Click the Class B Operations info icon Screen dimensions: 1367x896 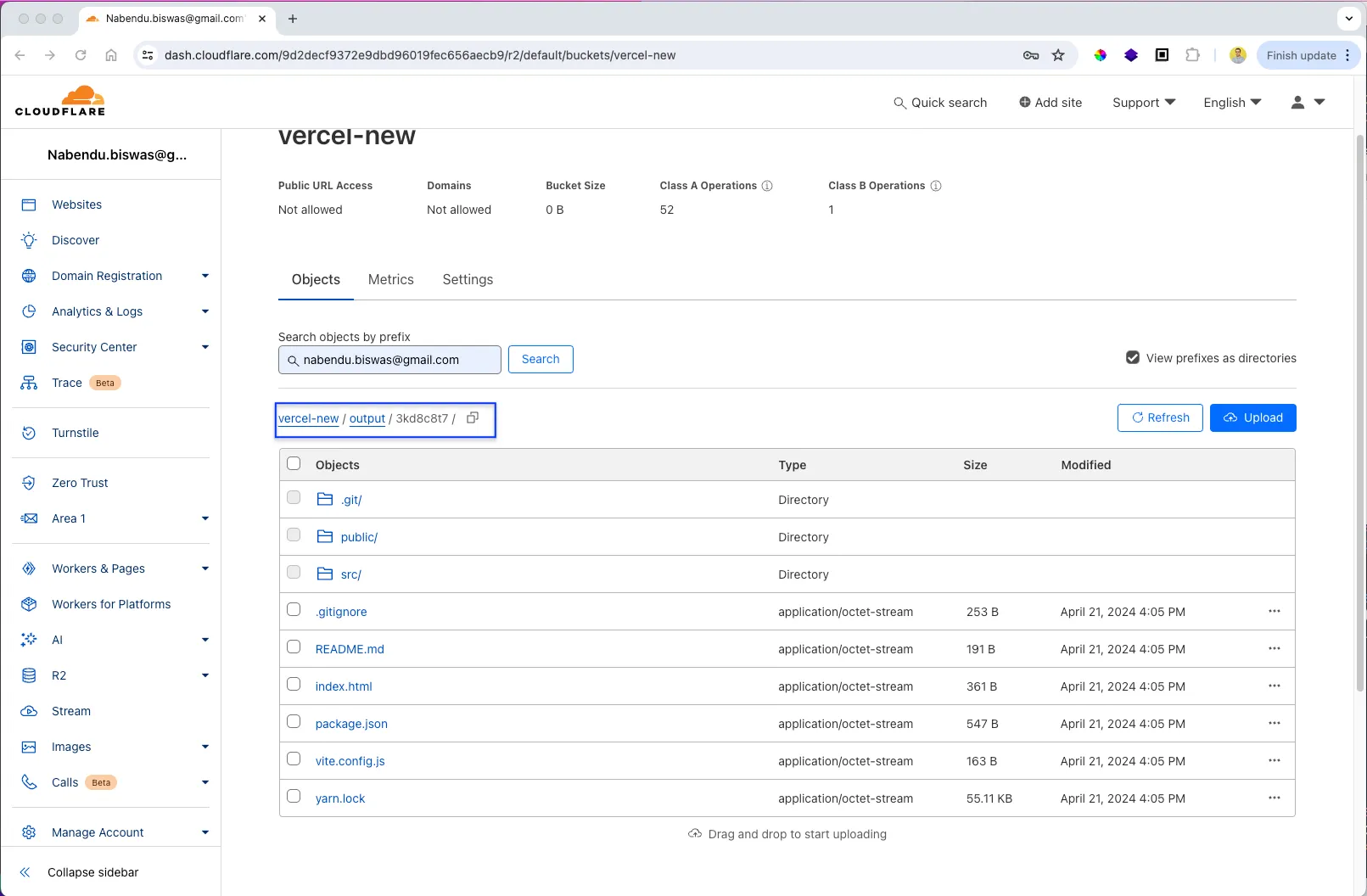936,186
